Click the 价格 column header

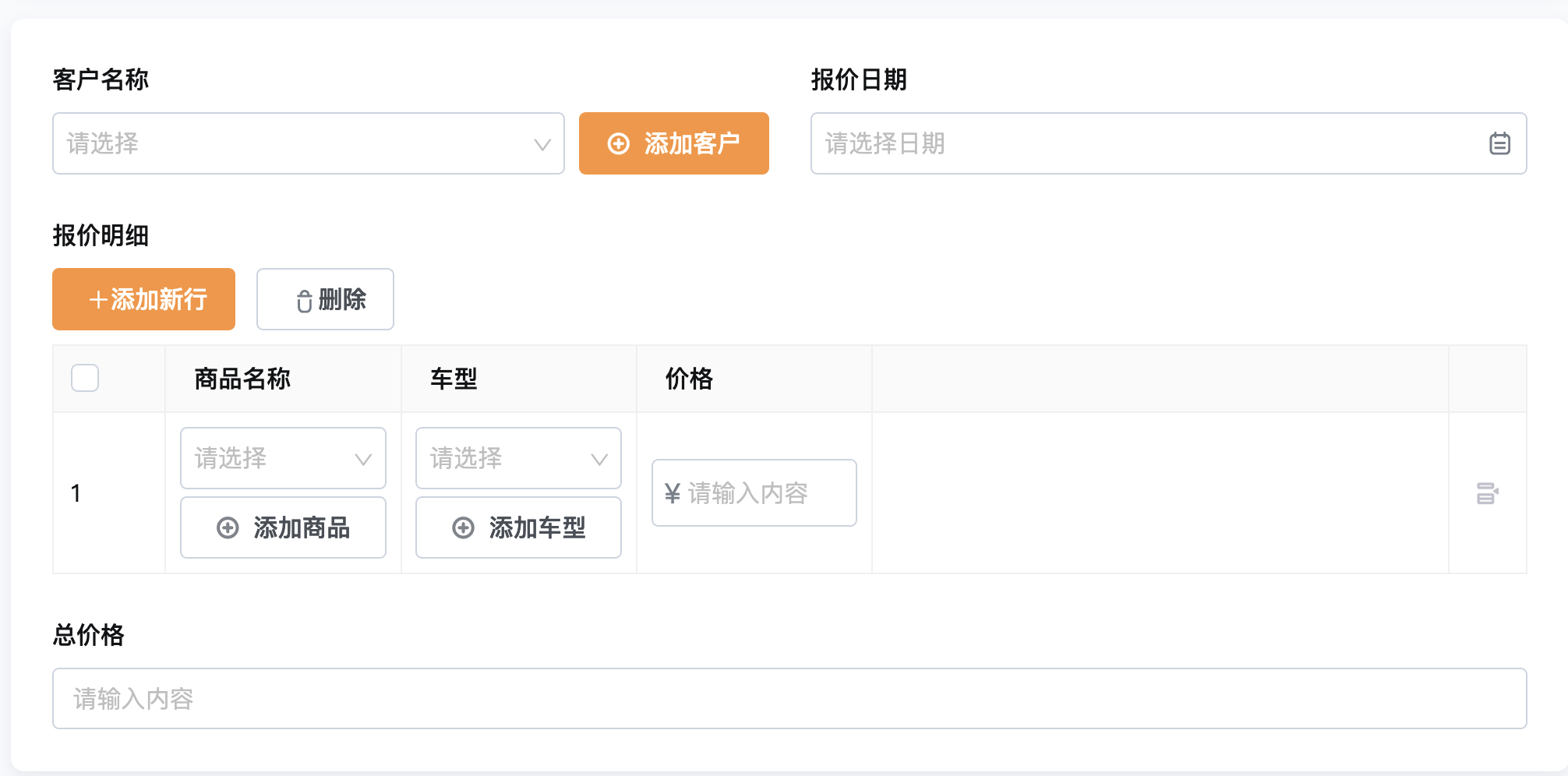pos(690,379)
